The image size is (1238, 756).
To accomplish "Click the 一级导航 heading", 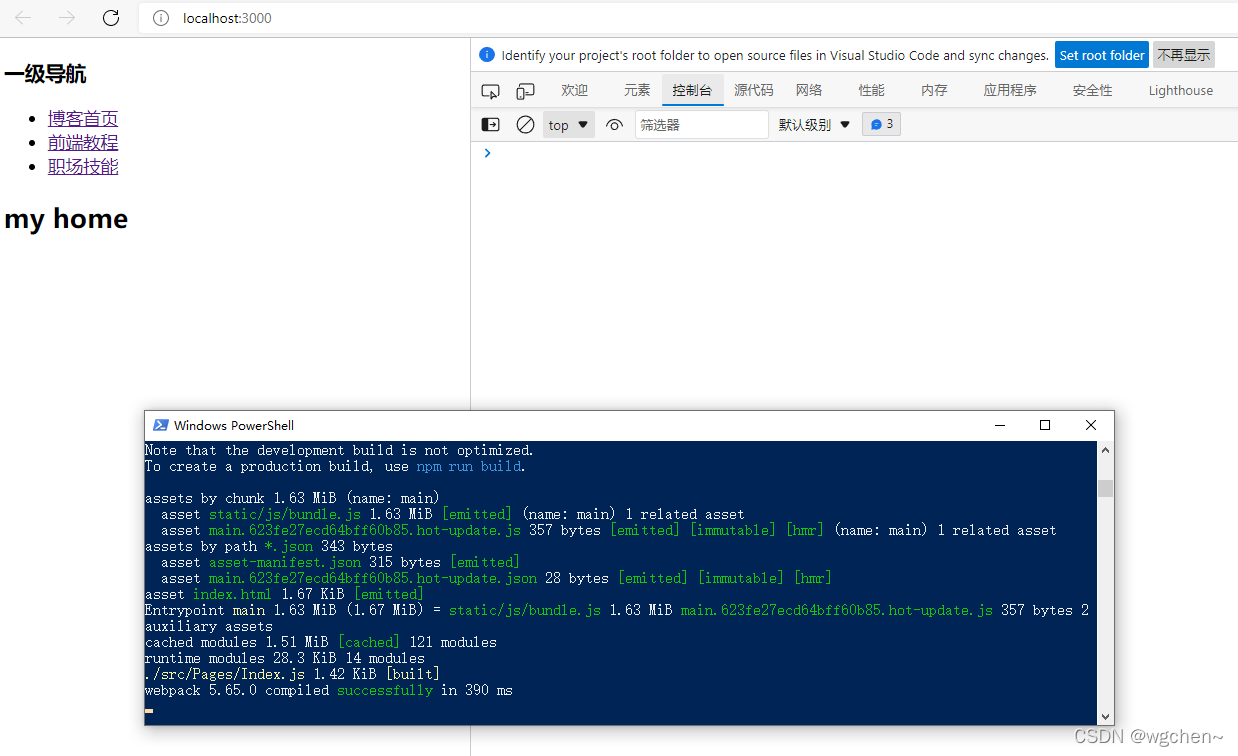I will pyautogui.click(x=45, y=74).
